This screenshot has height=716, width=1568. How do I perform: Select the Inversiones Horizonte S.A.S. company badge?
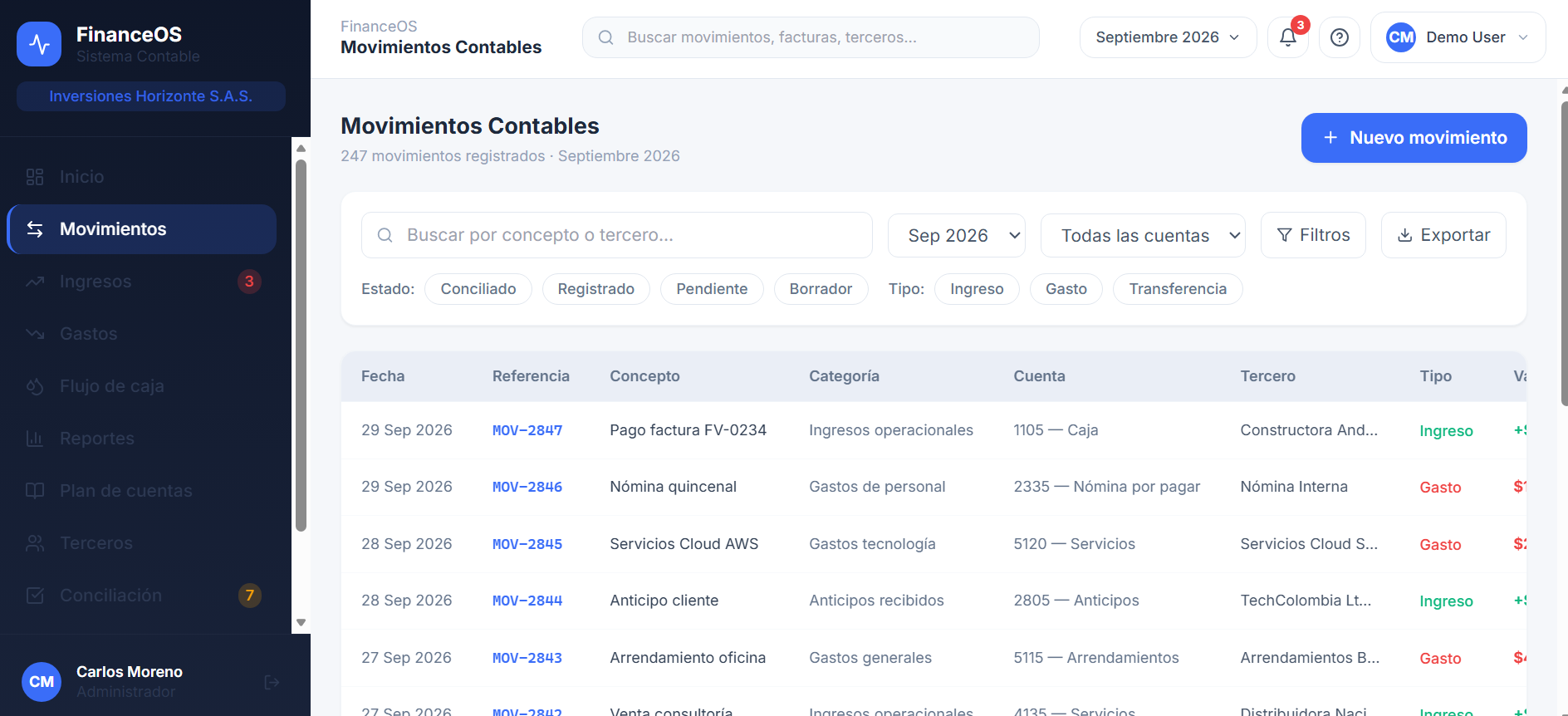click(151, 96)
